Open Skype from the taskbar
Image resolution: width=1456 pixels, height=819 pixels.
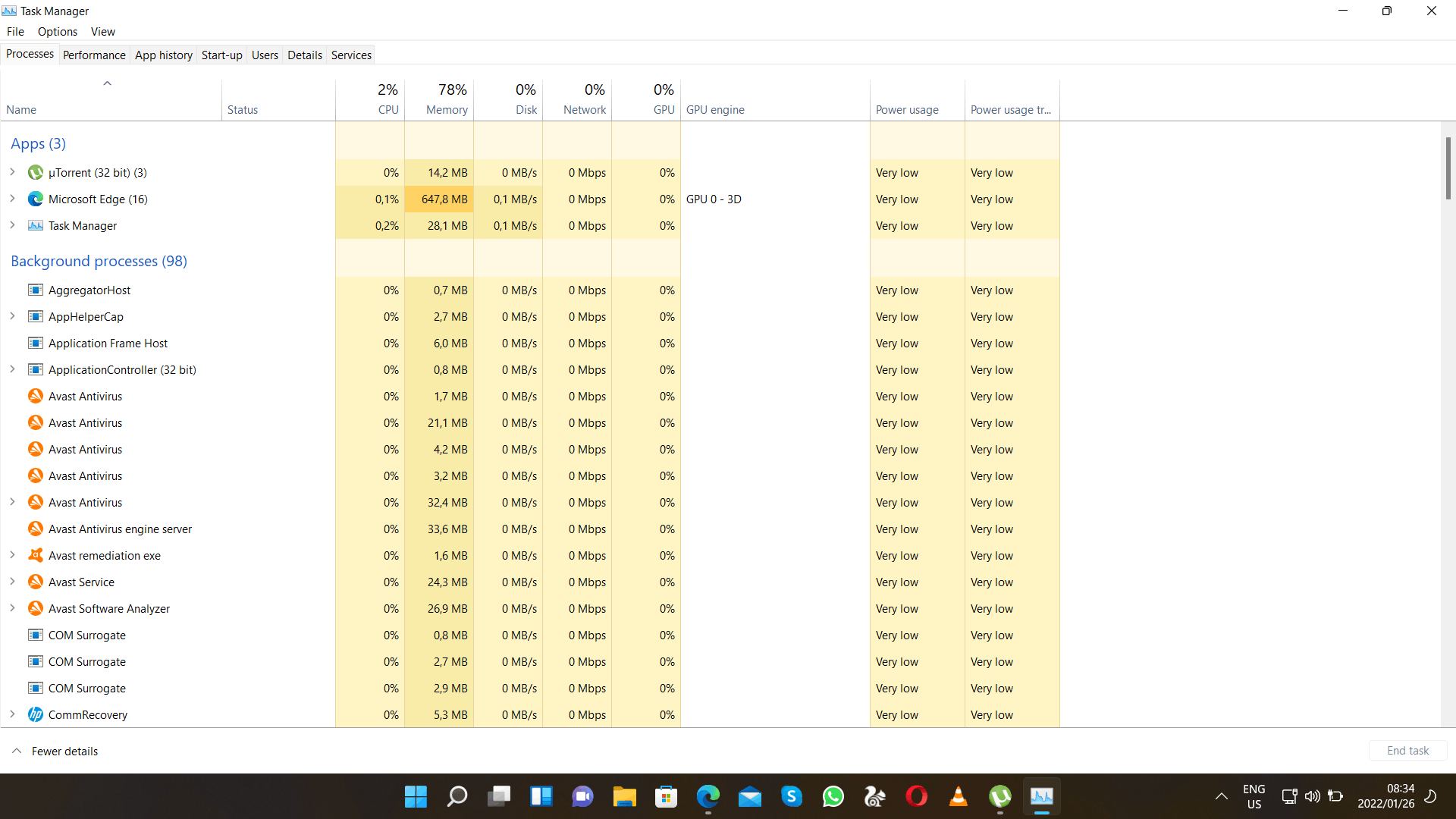(x=791, y=796)
